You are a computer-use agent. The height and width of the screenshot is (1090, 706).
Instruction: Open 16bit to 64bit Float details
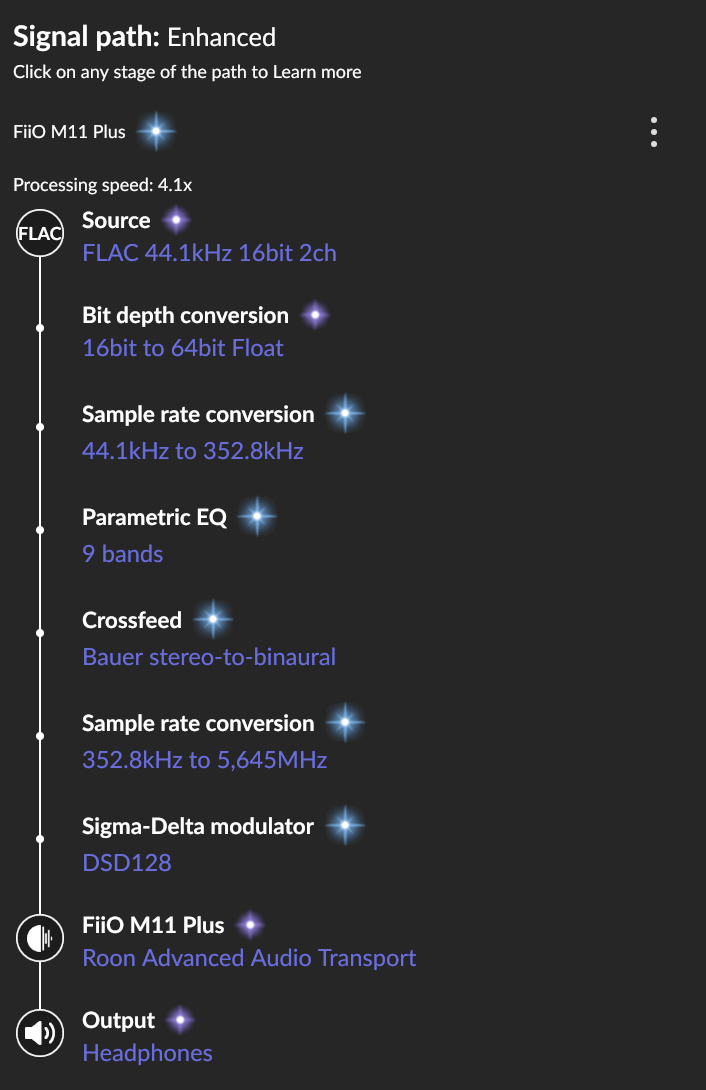tap(183, 348)
